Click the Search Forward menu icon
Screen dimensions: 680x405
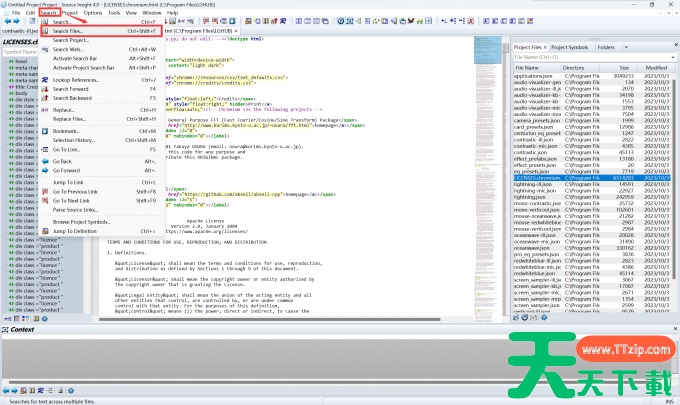(x=45, y=89)
